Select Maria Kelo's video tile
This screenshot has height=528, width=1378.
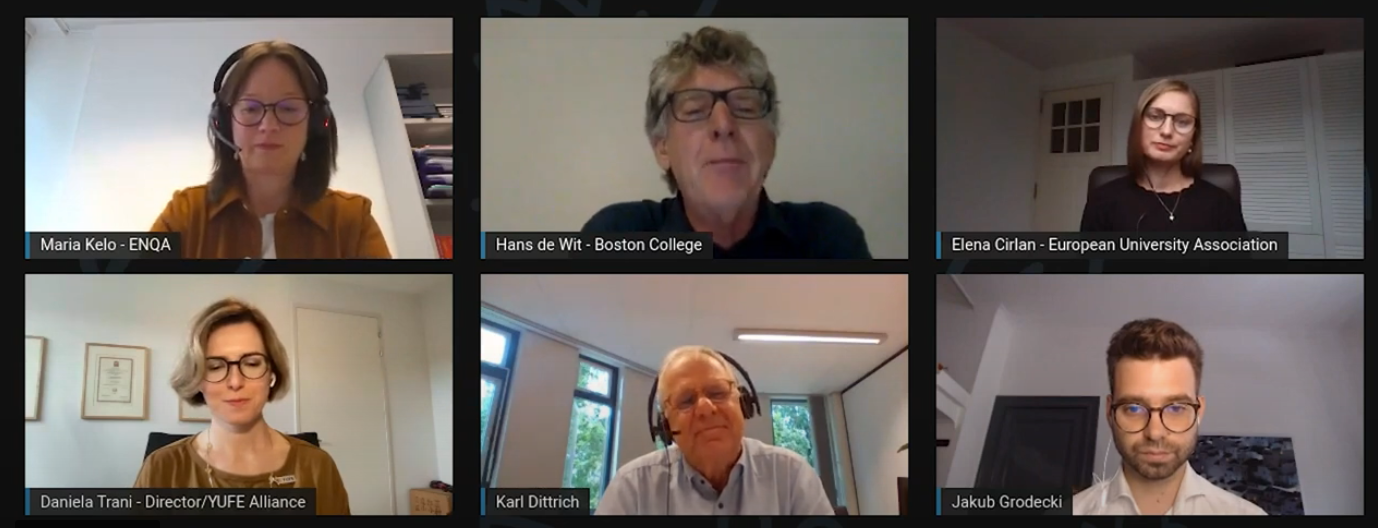[238, 138]
